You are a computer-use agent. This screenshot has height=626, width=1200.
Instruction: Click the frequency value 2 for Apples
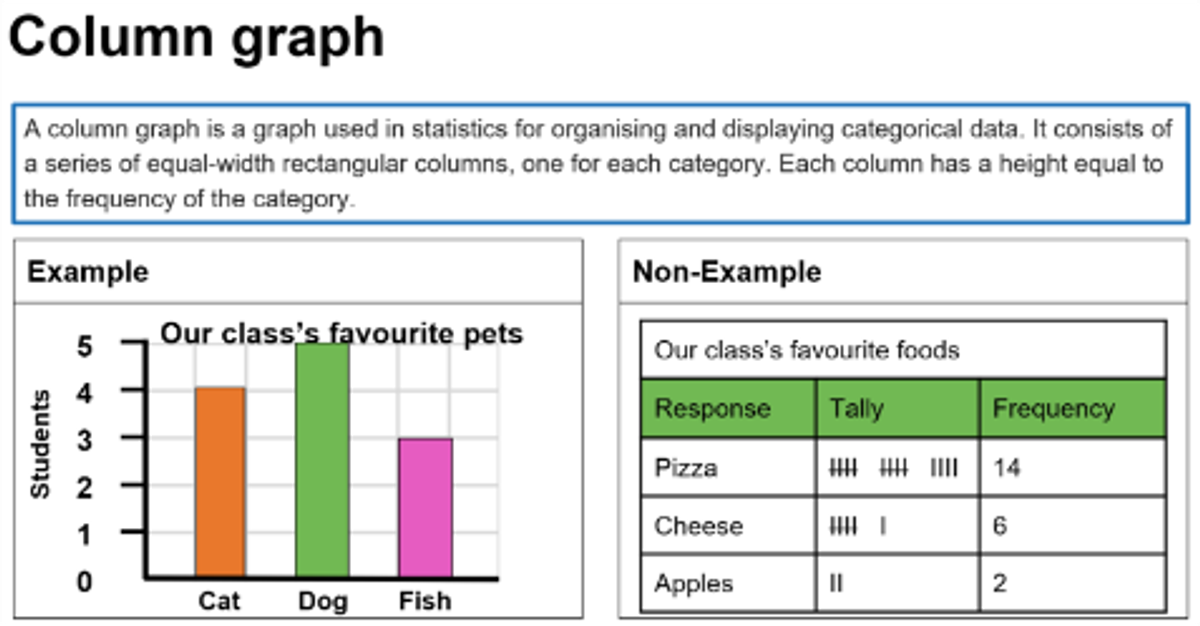click(1000, 583)
